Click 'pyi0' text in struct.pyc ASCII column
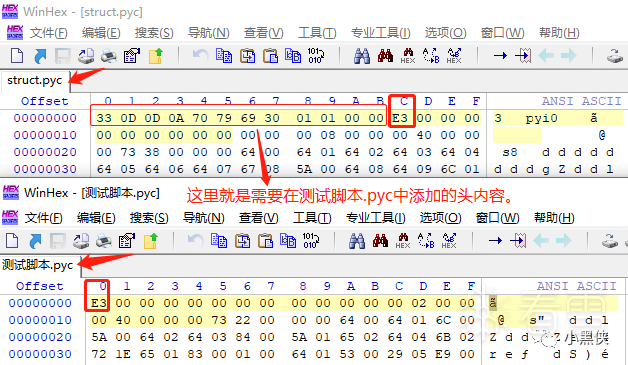Screen dimensions: 628x365 click(x=541, y=119)
